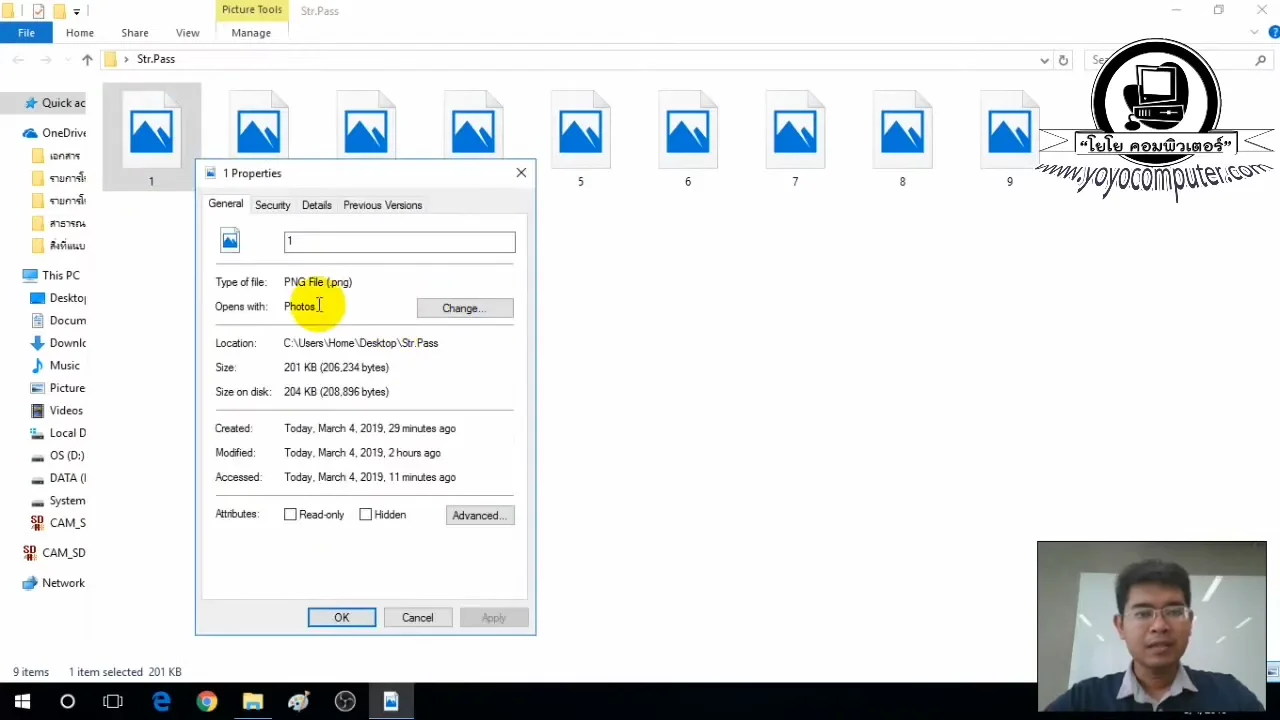Viewport: 1280px width, 720px height.
Task: Select image thumbnail number 6
Action: [x=687, y=130]
